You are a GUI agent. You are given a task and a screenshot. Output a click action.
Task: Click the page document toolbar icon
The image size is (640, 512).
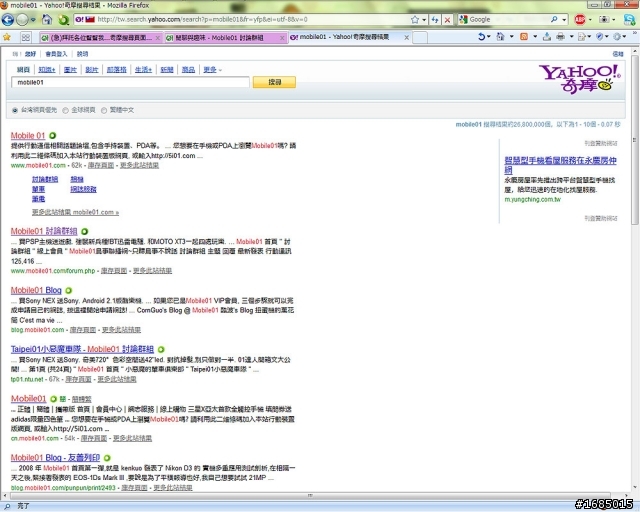coord(582,37)
